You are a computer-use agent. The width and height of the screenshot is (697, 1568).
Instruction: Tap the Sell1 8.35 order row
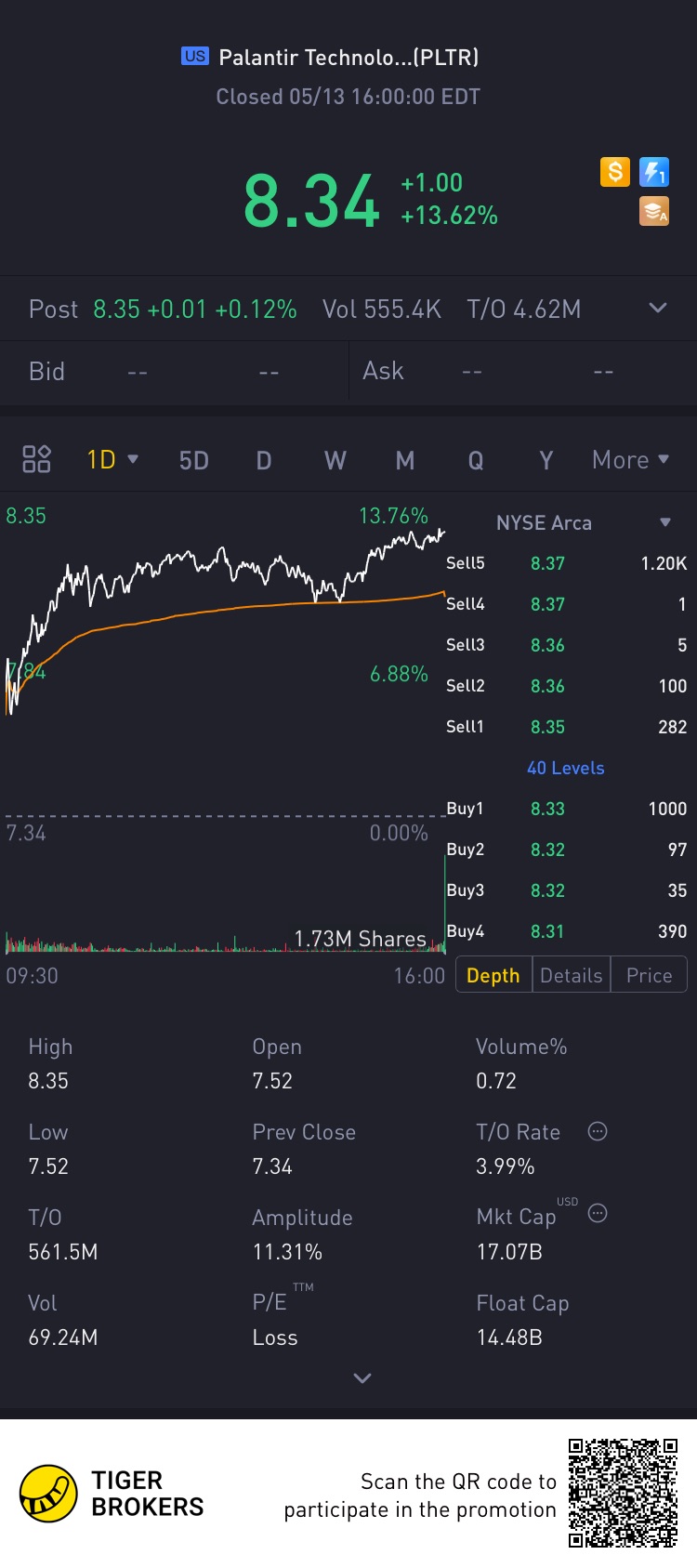tap(566, 727)
